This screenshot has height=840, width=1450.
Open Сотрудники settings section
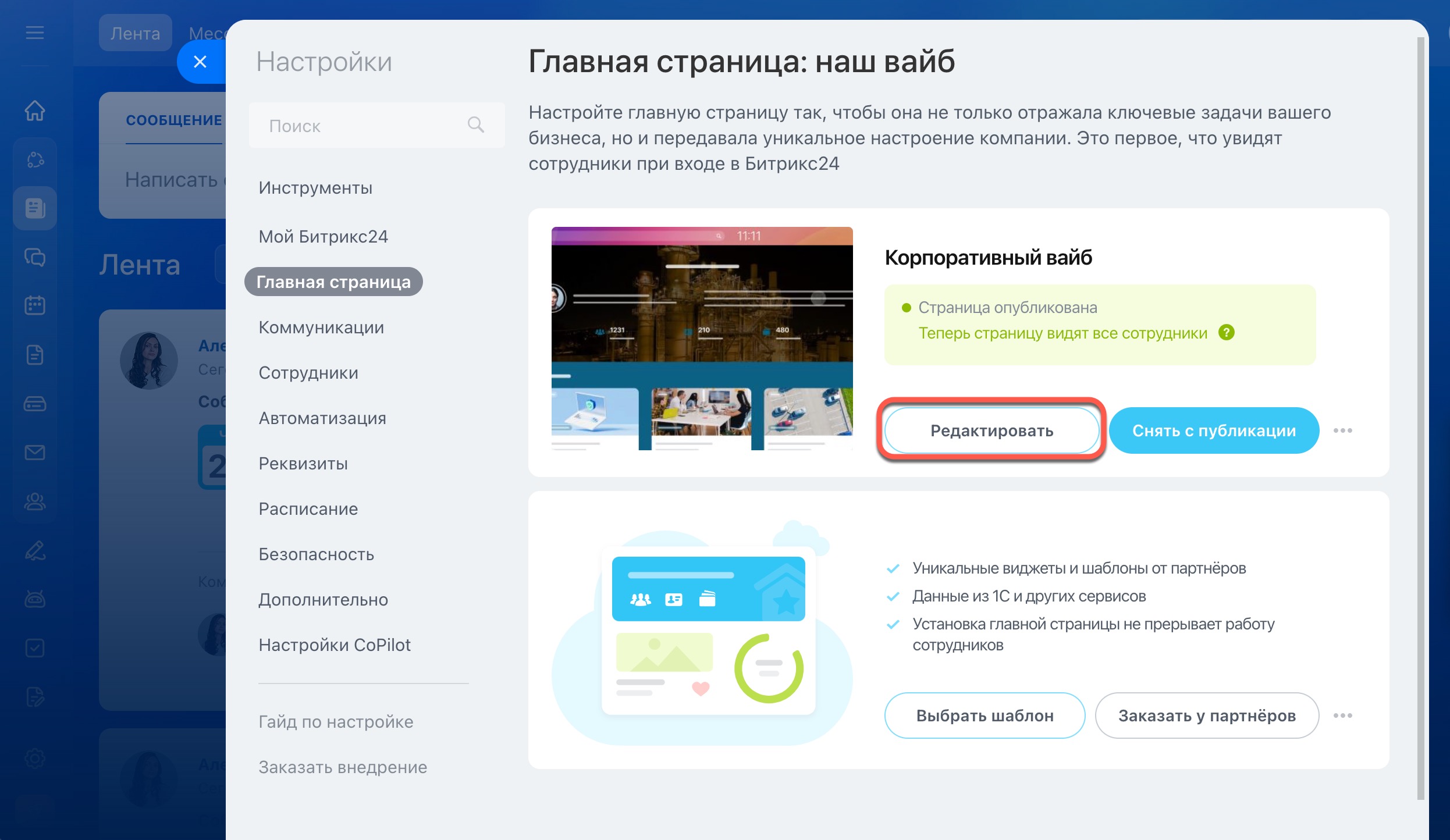[x=308, y=373]
